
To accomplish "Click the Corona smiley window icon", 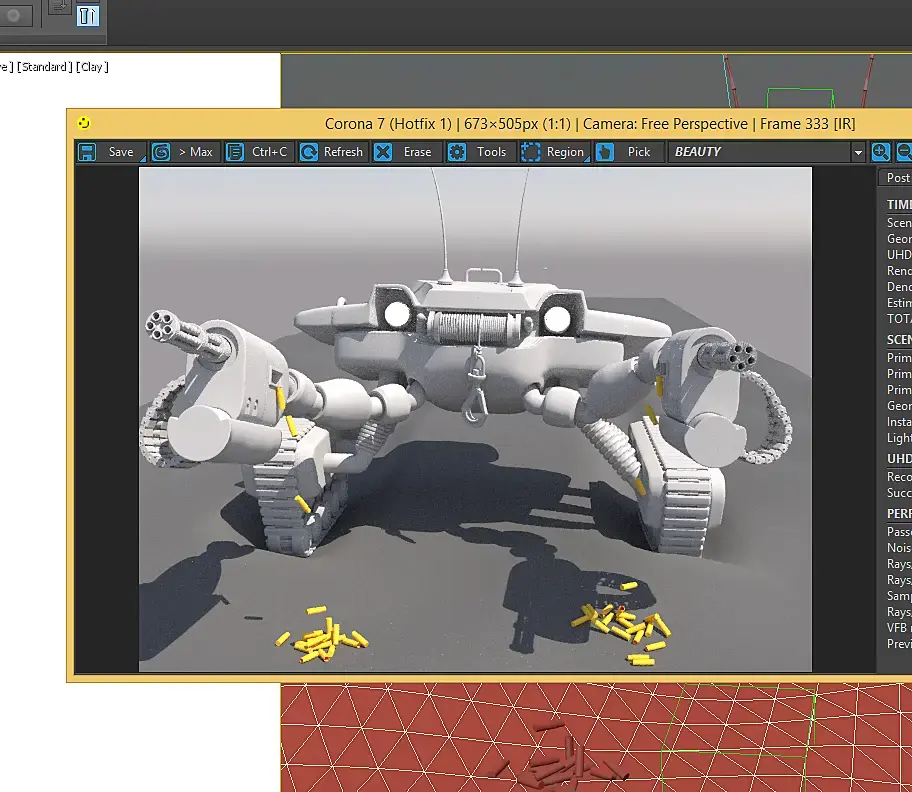I will click(x=84, y=123).
